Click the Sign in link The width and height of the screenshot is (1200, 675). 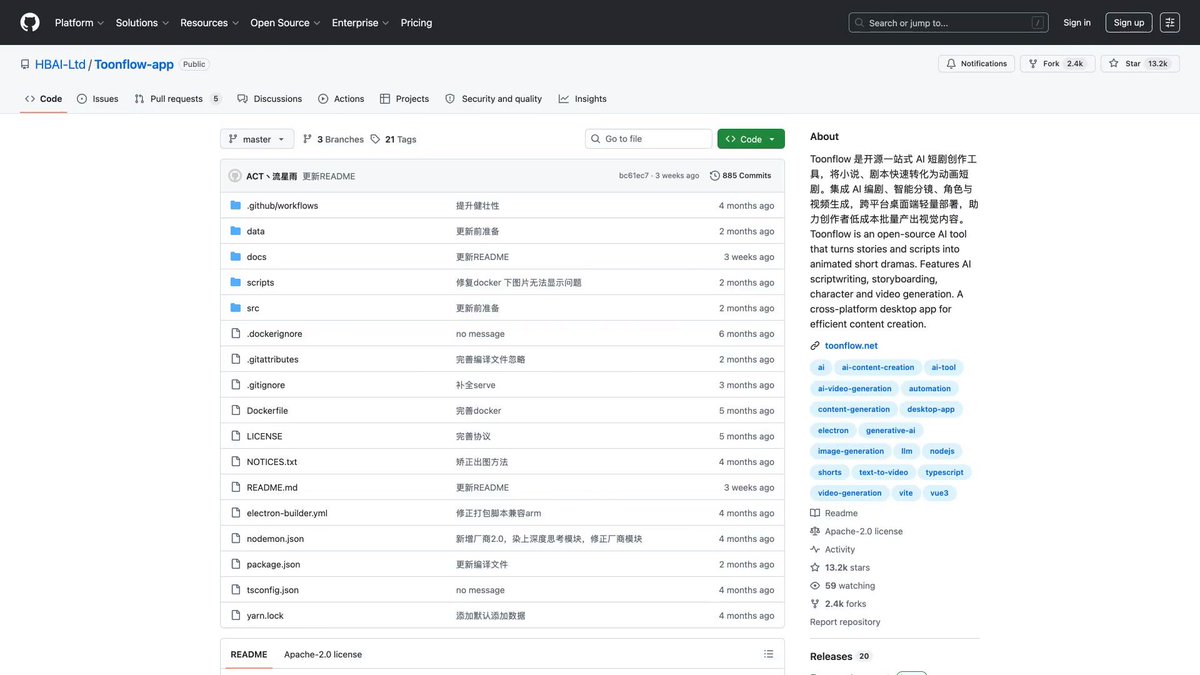click(1077, 22)
